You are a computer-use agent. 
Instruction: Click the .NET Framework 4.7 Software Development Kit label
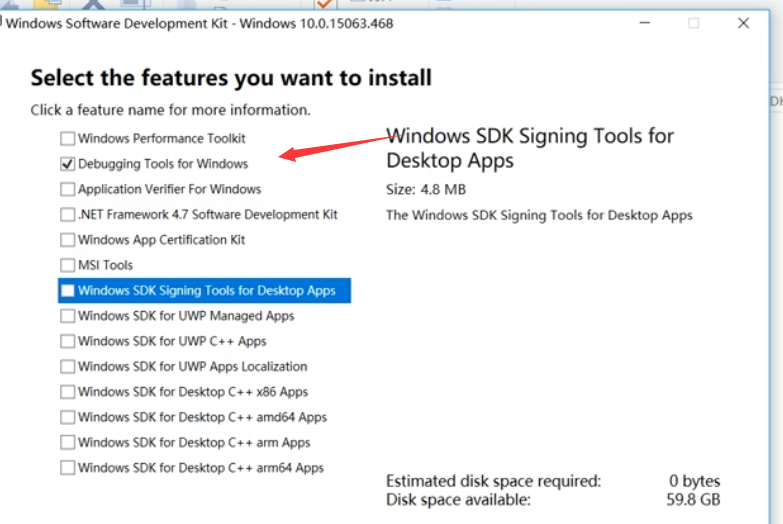(208, 215)
